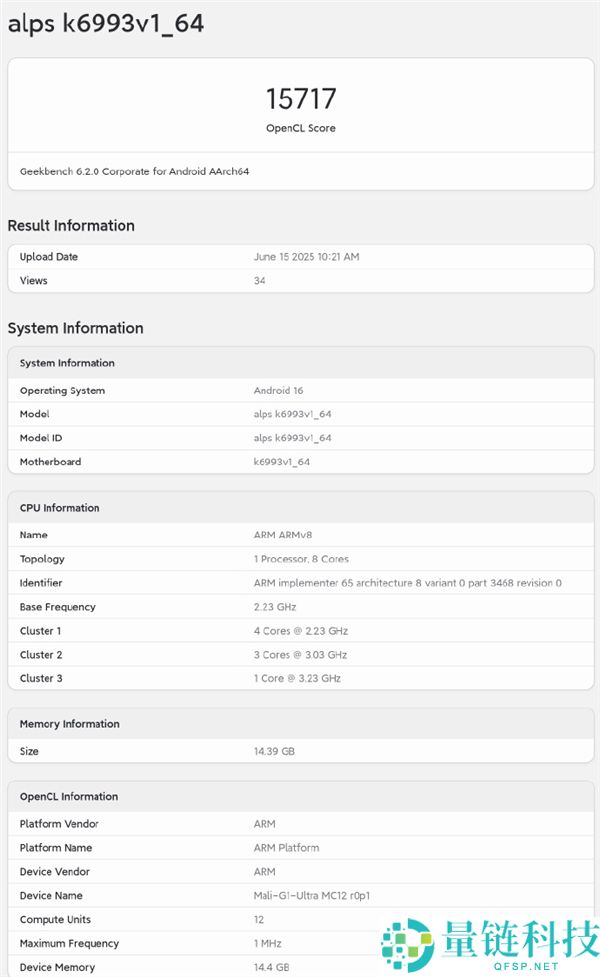Click the Upload Date label
Screen dimensions: 600x977
(x=49, y=257)
